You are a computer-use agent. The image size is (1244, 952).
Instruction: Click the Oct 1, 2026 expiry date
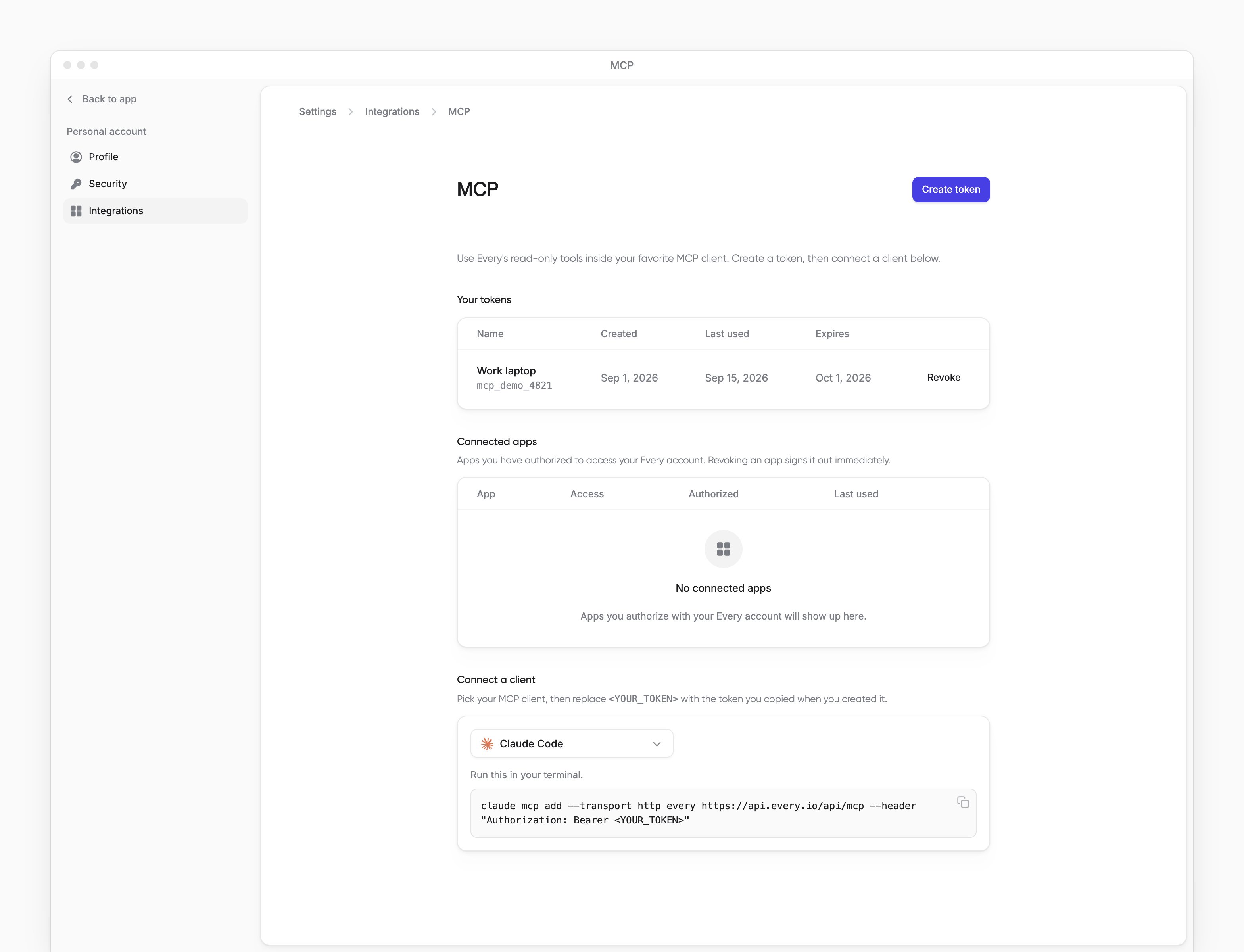843,378
